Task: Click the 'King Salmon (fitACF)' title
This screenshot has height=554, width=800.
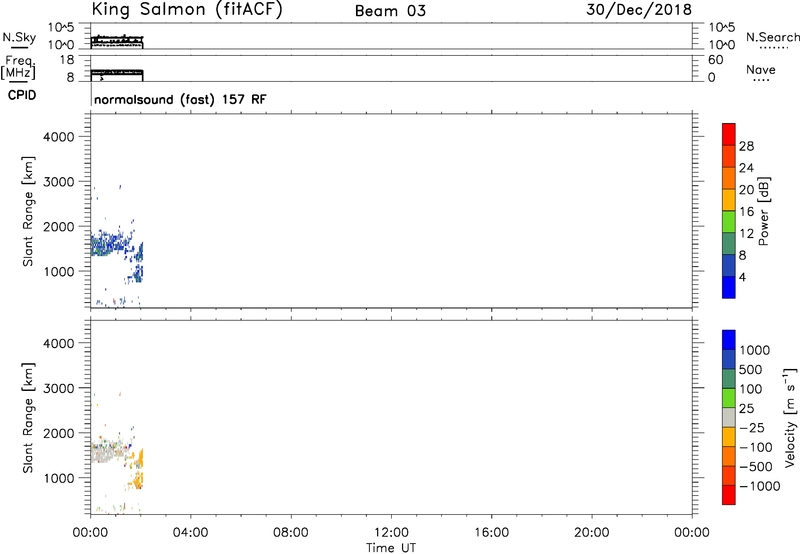Action: point(187,10)
